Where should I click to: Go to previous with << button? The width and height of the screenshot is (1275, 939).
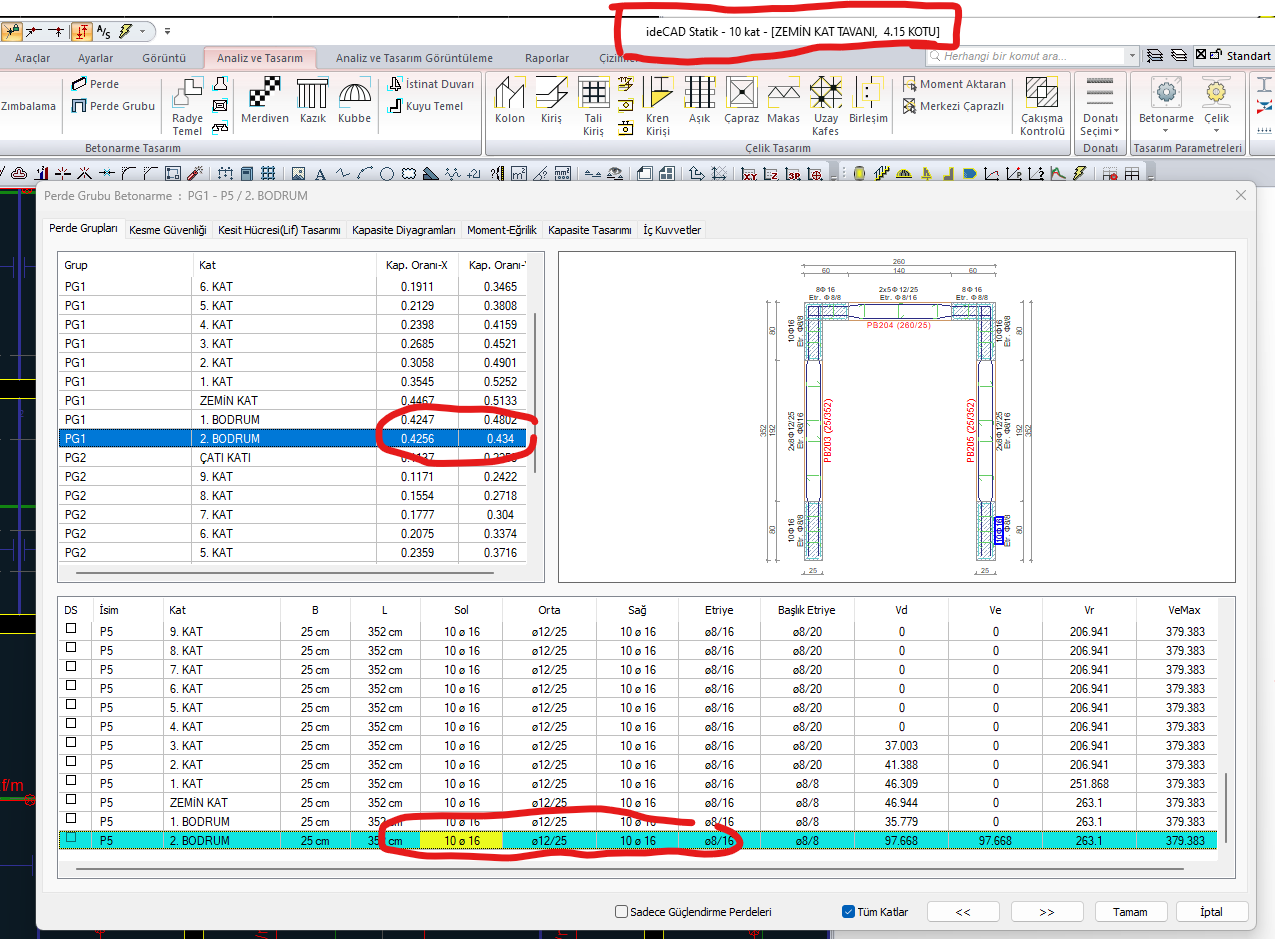click(x=963, y=912)
